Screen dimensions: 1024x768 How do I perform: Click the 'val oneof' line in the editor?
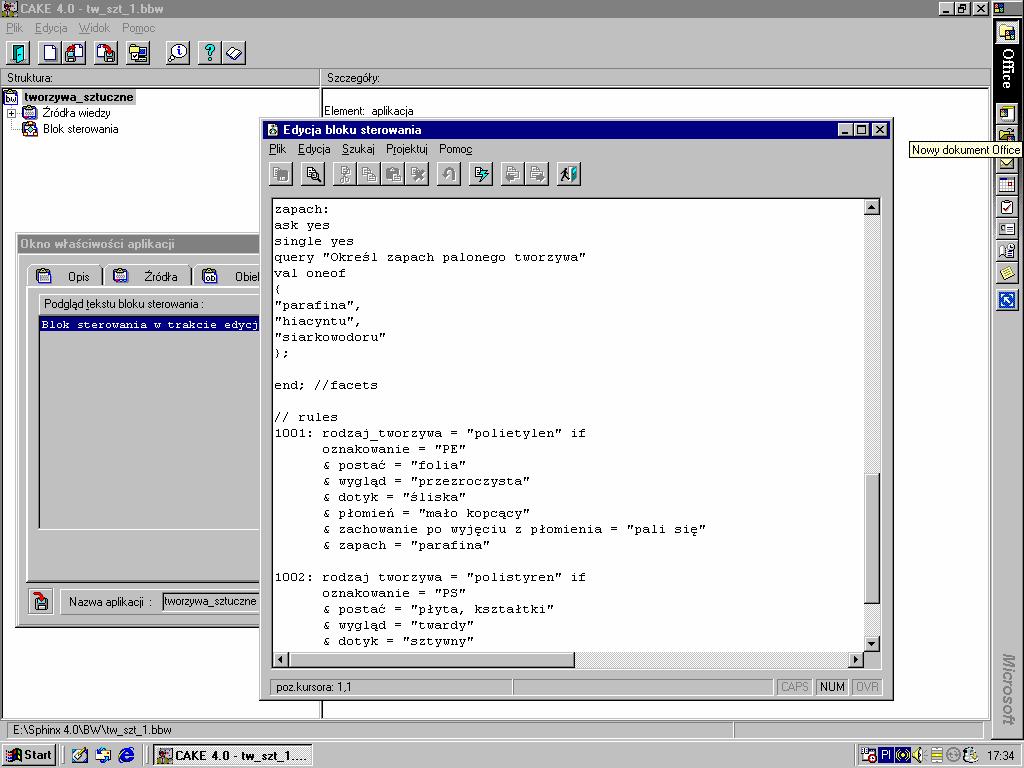[x=310, y=273]
